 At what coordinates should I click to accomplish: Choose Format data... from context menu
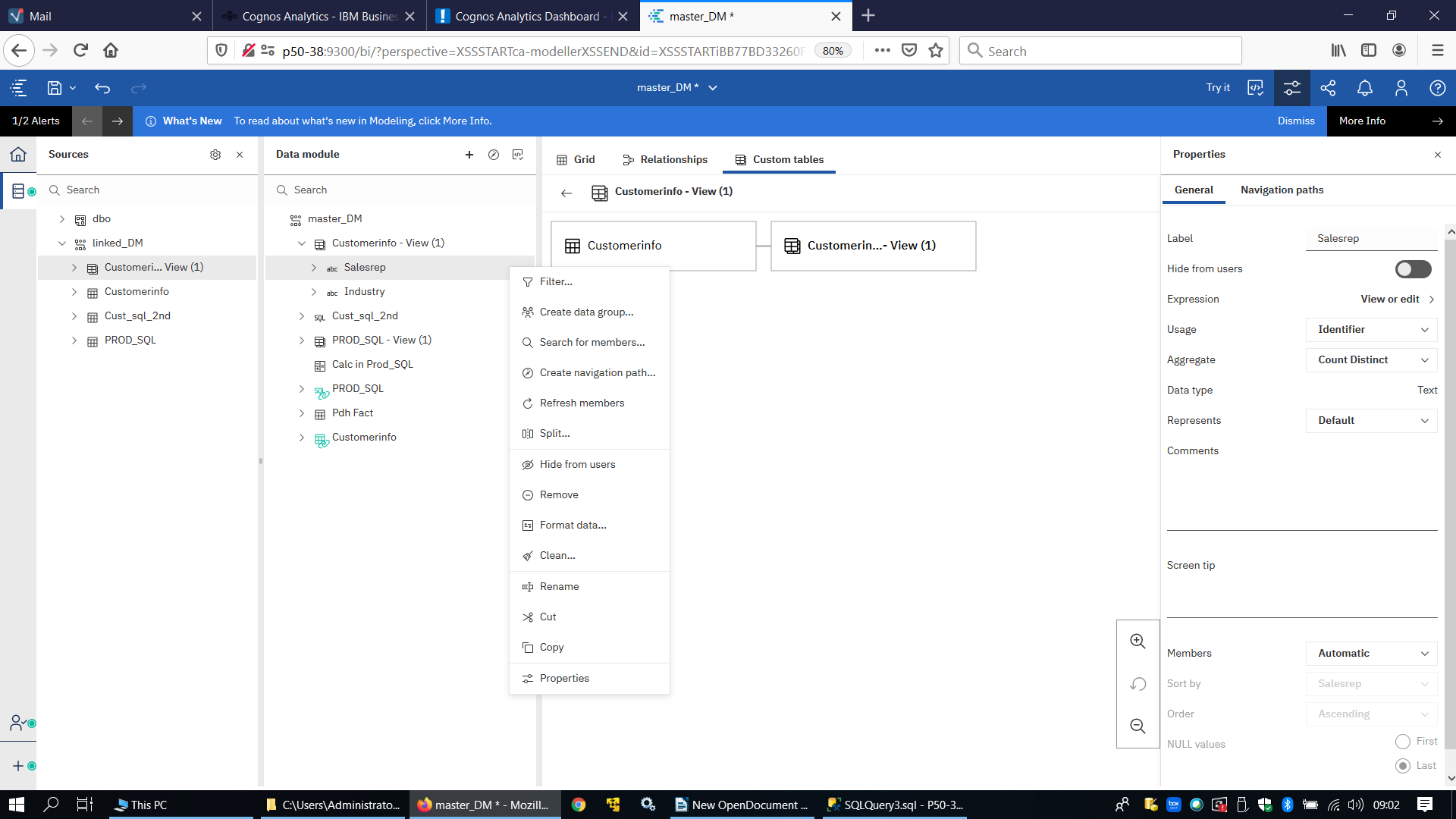point(573,526)
